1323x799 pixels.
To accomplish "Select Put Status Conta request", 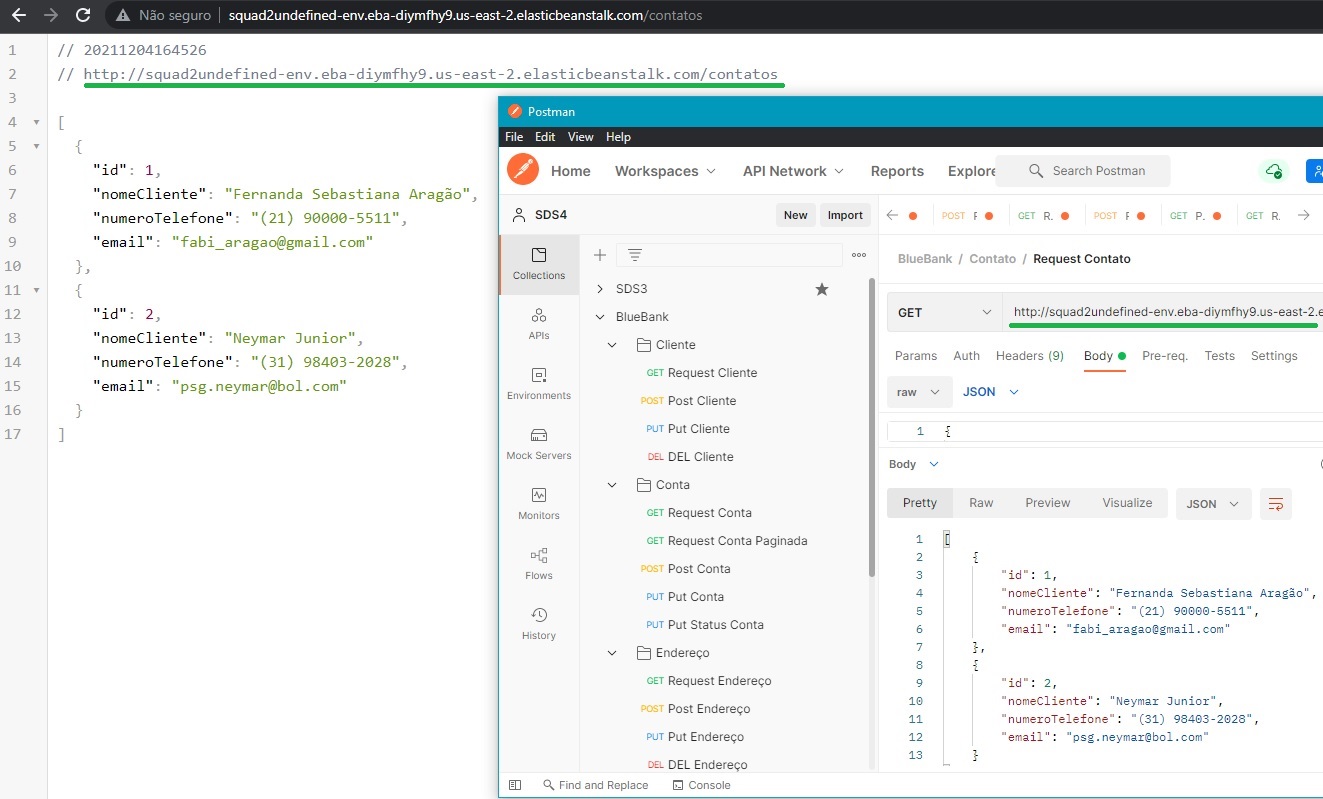I will (715, 625).
